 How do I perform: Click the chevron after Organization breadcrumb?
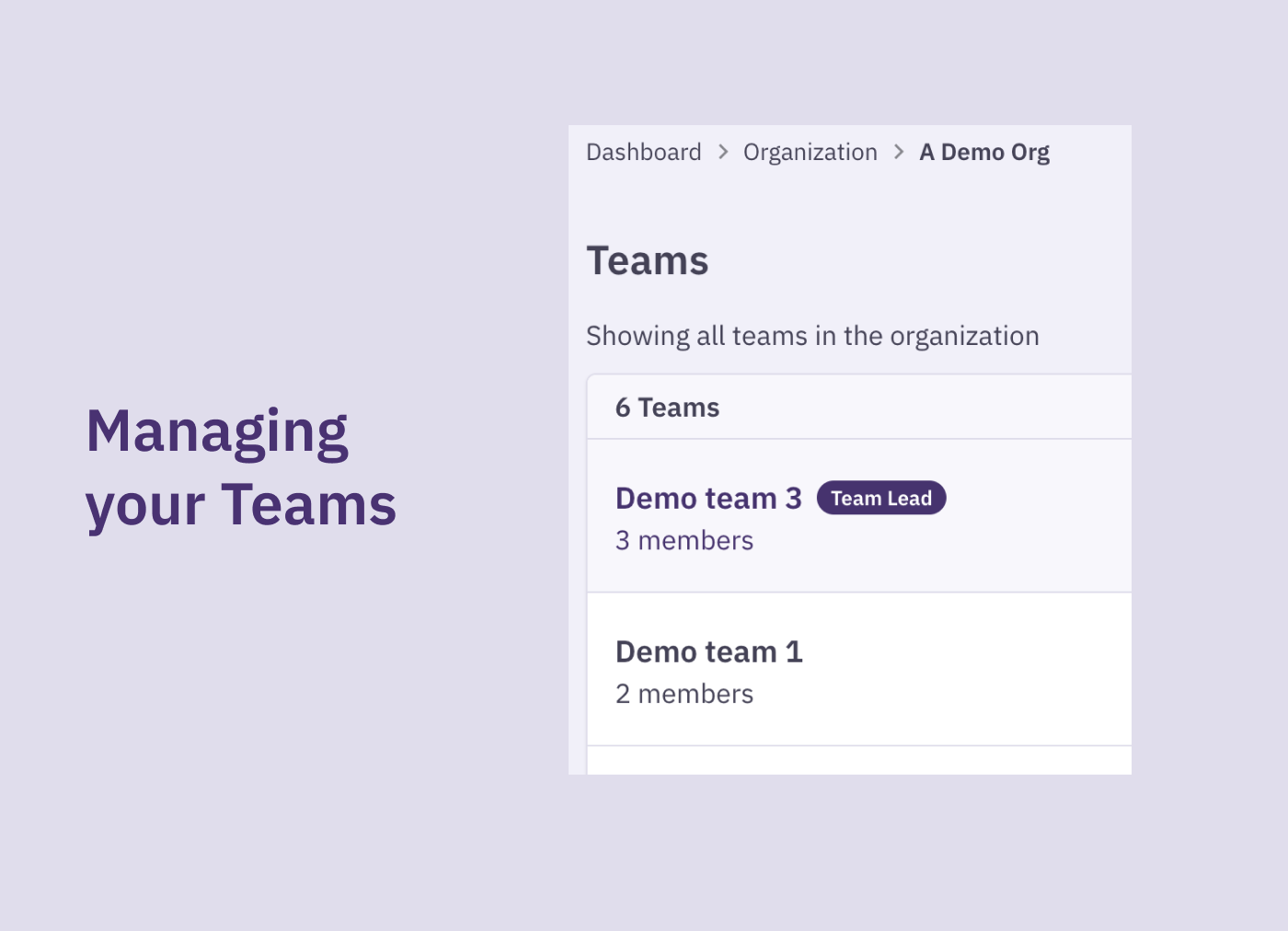point(898,153)
